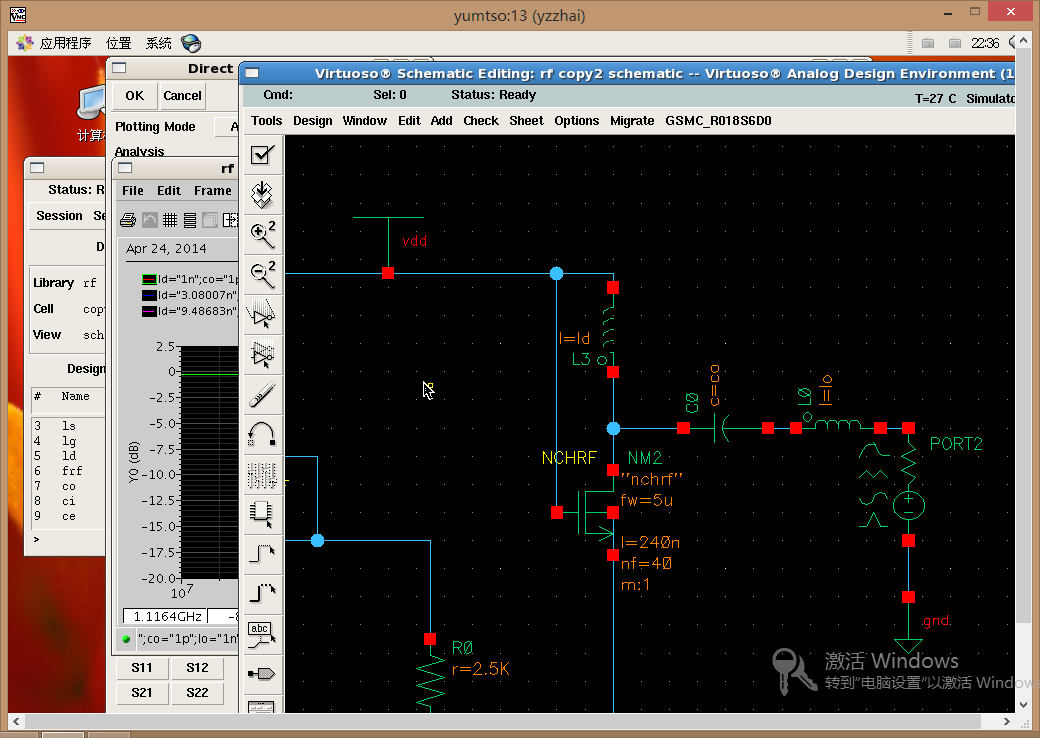Toggle the grid icon in waveform toolbar
Screen dimensions: 1040x738
(170, 220)
